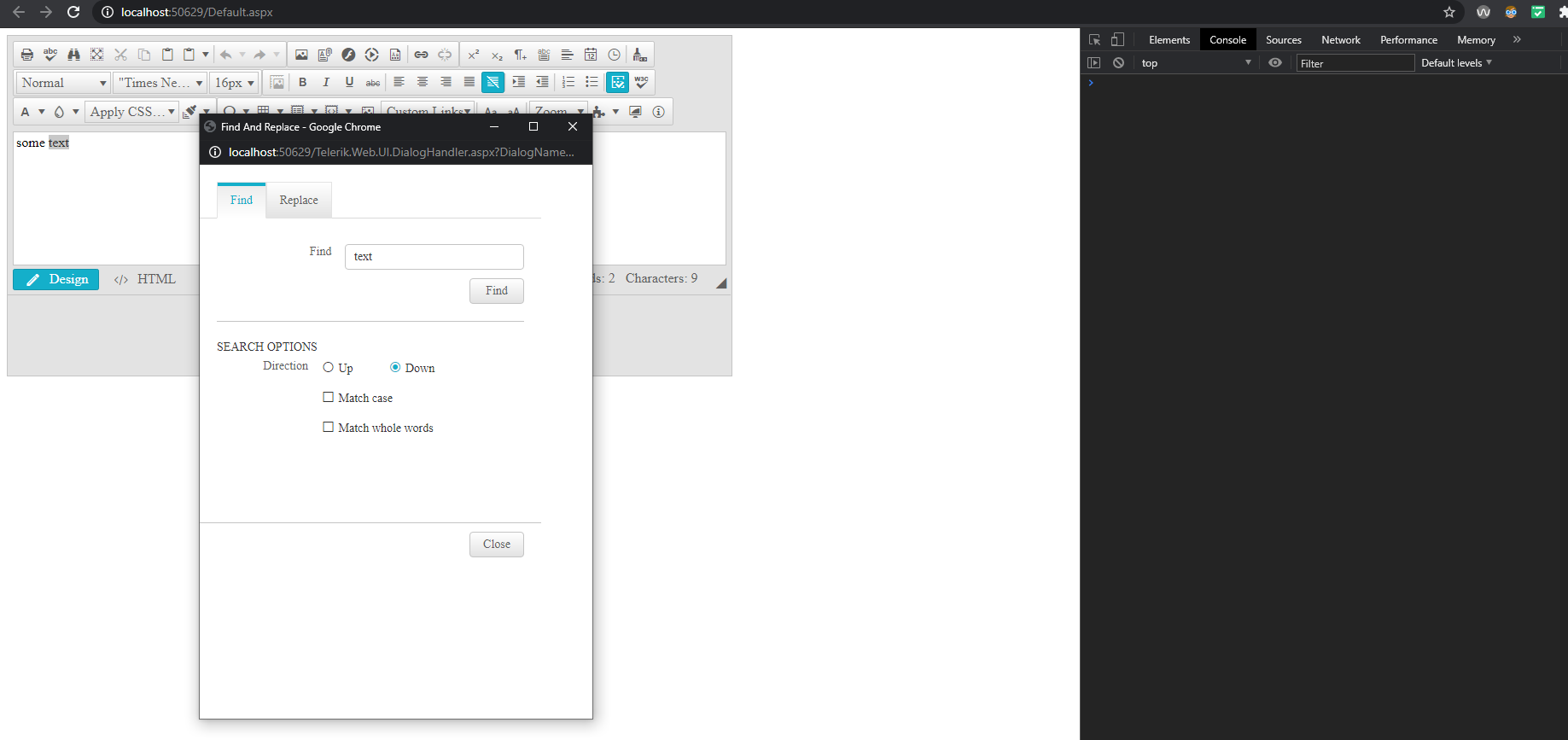Click the Subscript icon
Viewport: 1568px width, 740px height.
pyautogui.click(x=497, y=55)
